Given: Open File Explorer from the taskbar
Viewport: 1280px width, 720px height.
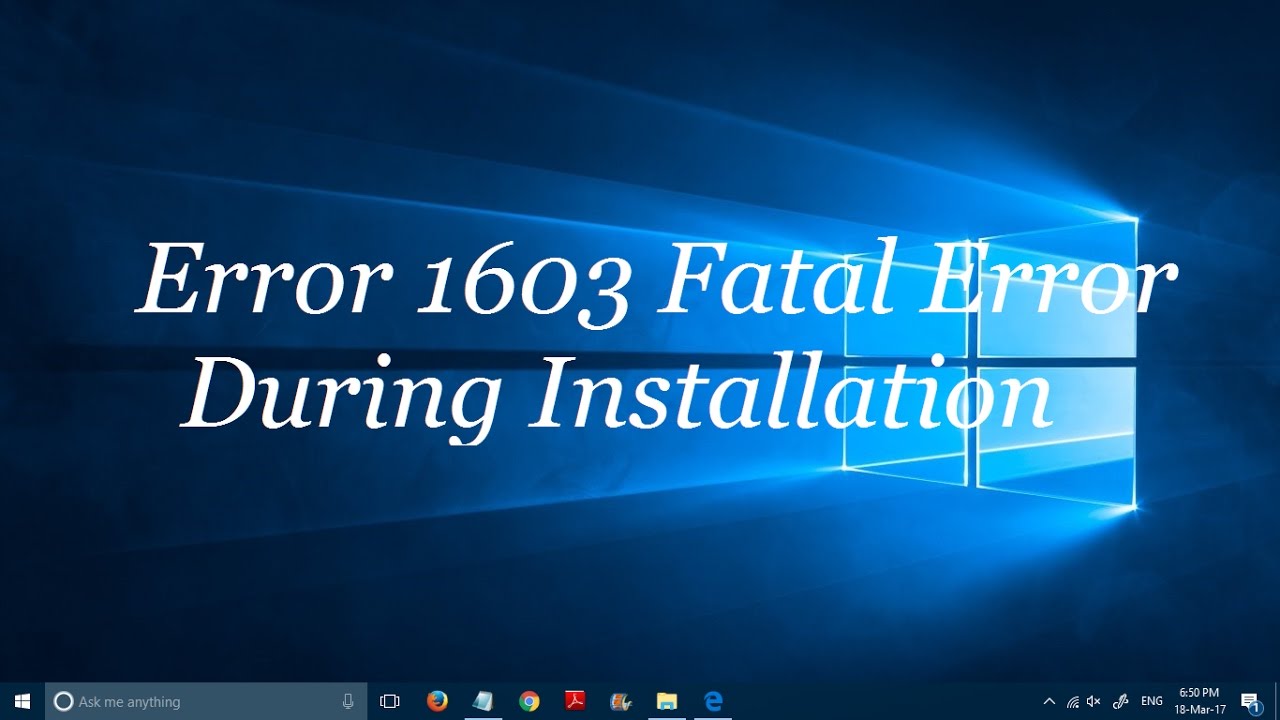Looking at the screenshot, I should (x=667, y=701).
